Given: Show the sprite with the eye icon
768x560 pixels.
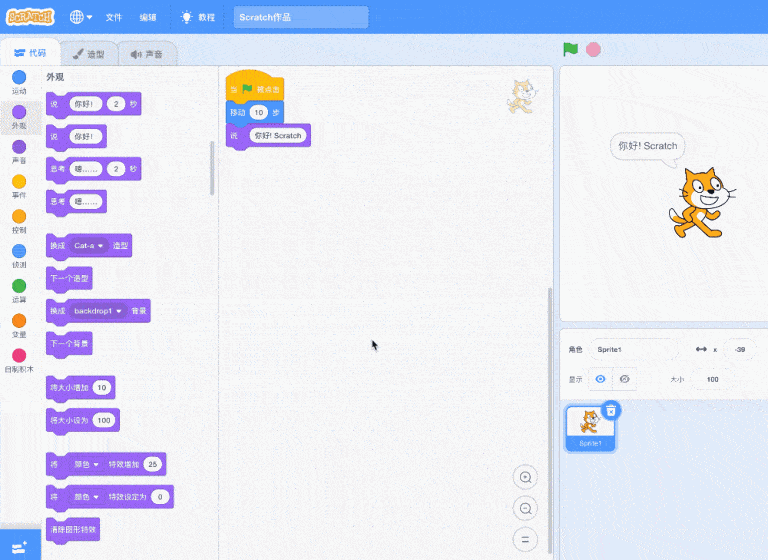Looking at the screenshot, I should pyautogui.click(x=600, y=380).
